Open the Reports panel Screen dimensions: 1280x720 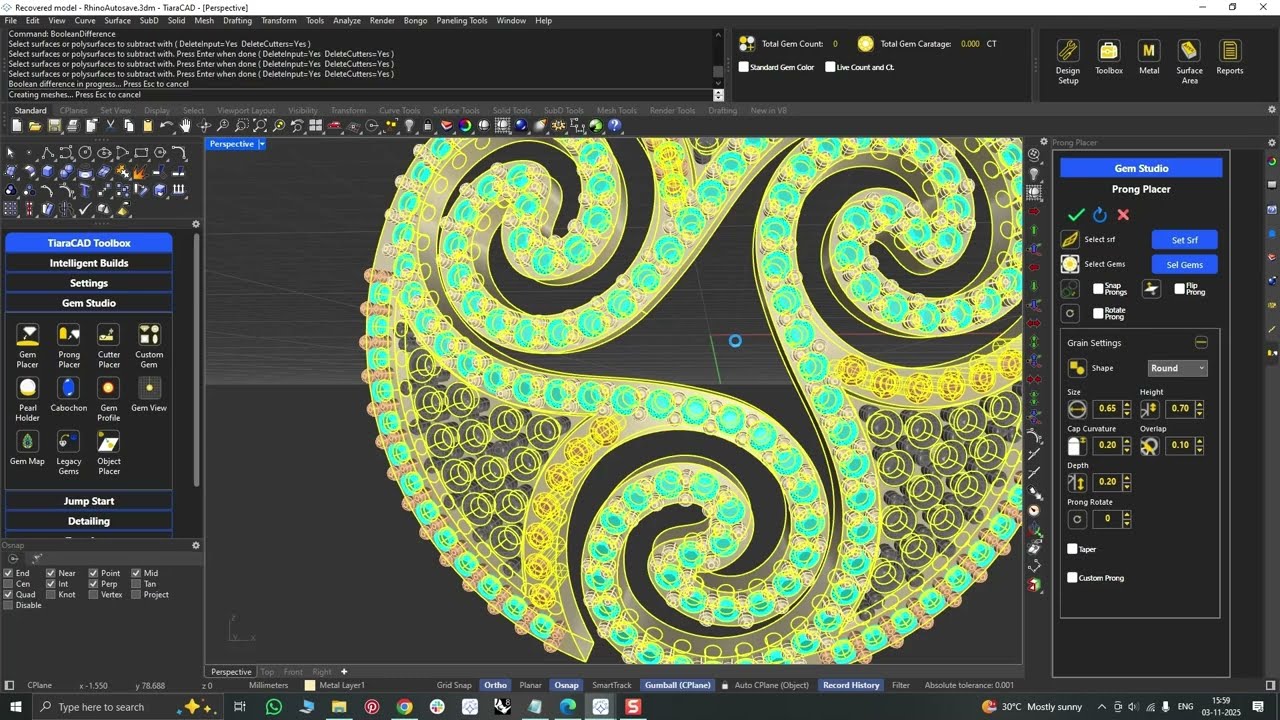[1230, 58]
